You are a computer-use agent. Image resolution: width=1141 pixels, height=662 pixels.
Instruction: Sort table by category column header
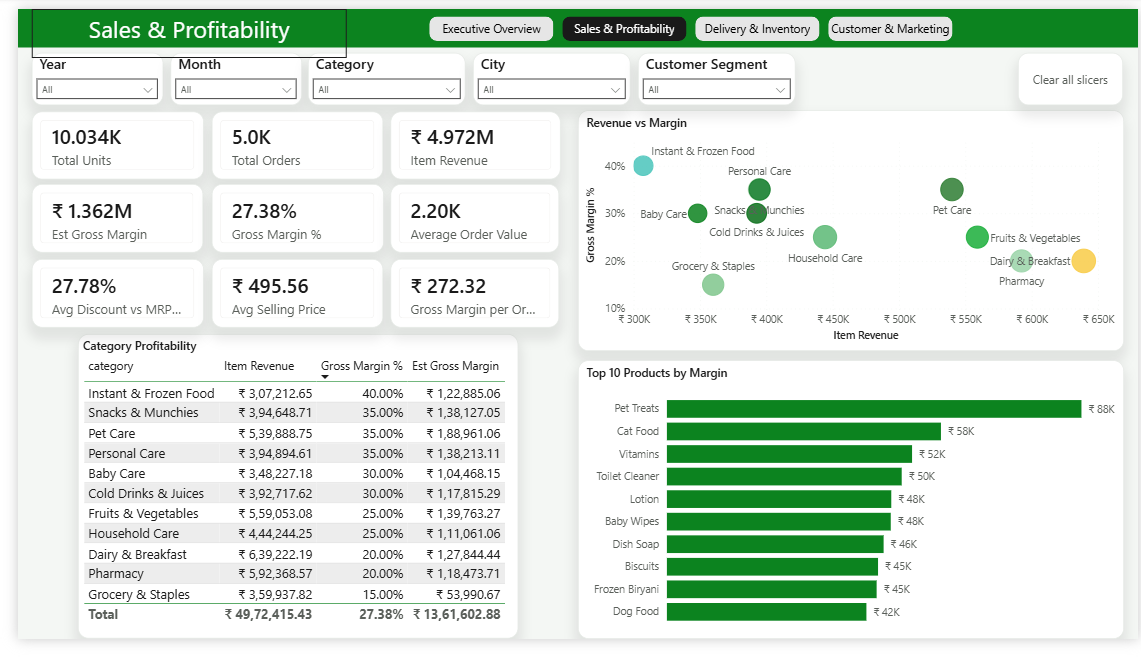(x=111, y=366)
